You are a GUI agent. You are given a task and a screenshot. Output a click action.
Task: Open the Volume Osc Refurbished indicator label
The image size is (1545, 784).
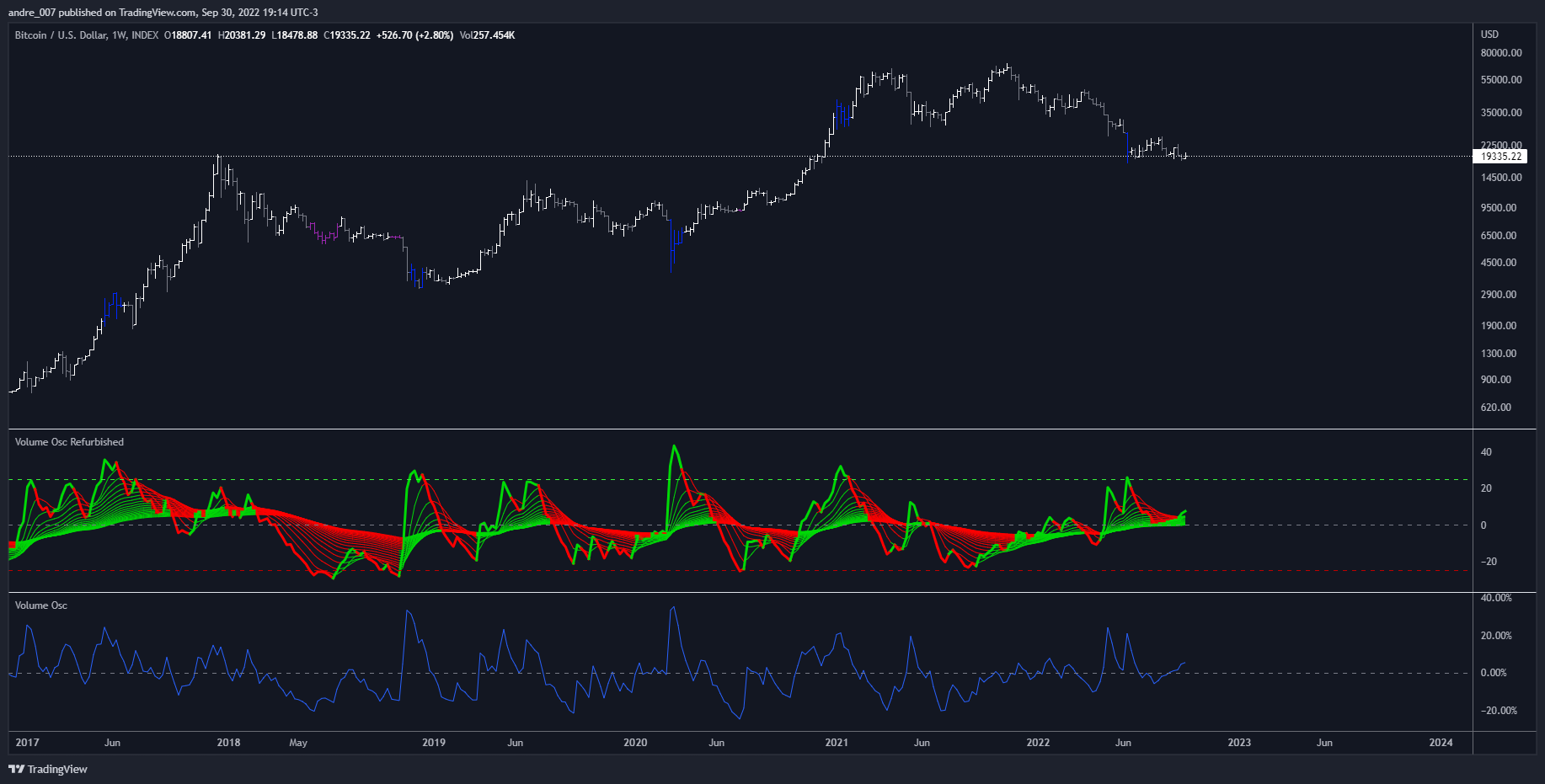[69, 442]
